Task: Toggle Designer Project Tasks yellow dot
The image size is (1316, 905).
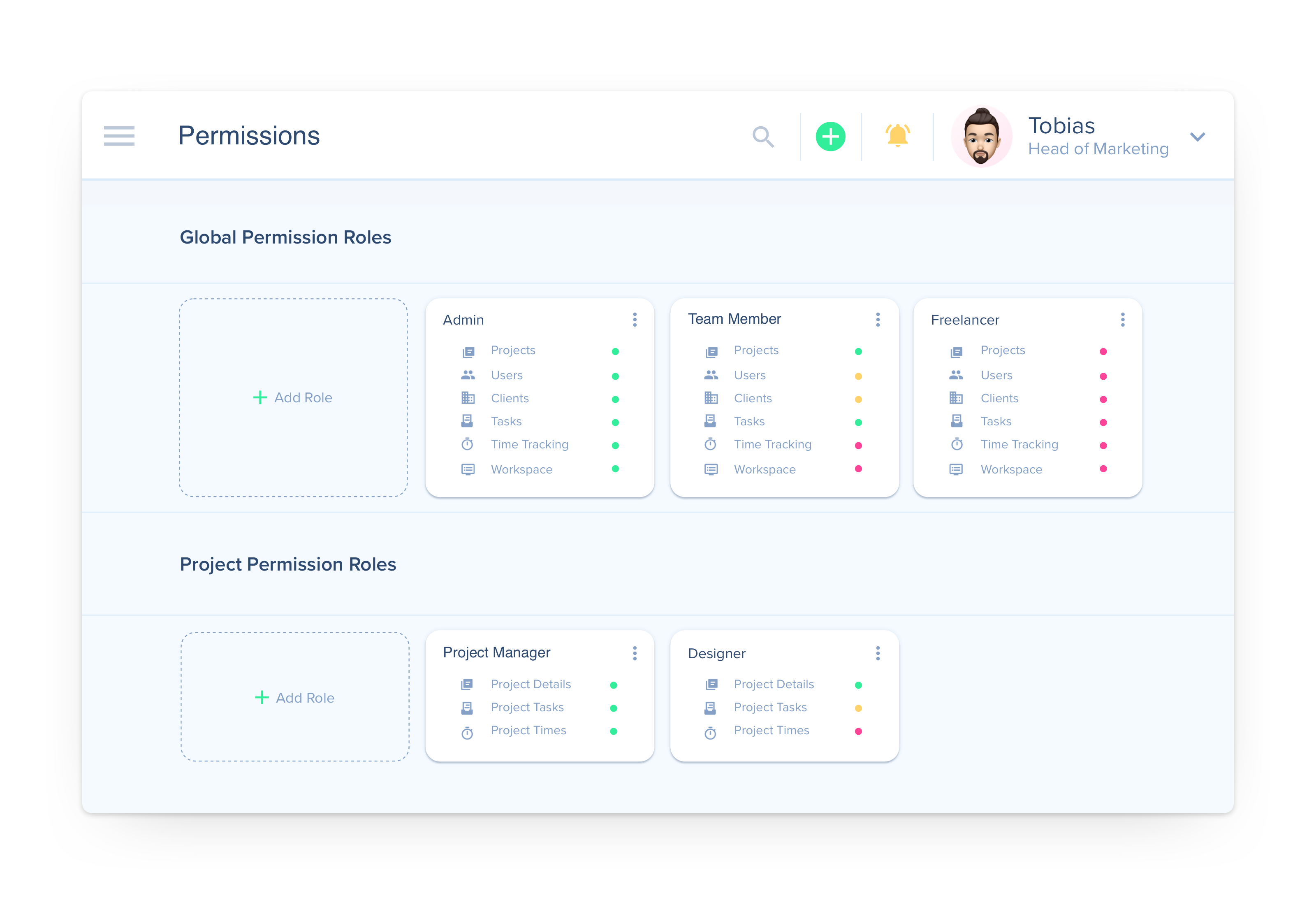Action: click(x=859, y=708)
